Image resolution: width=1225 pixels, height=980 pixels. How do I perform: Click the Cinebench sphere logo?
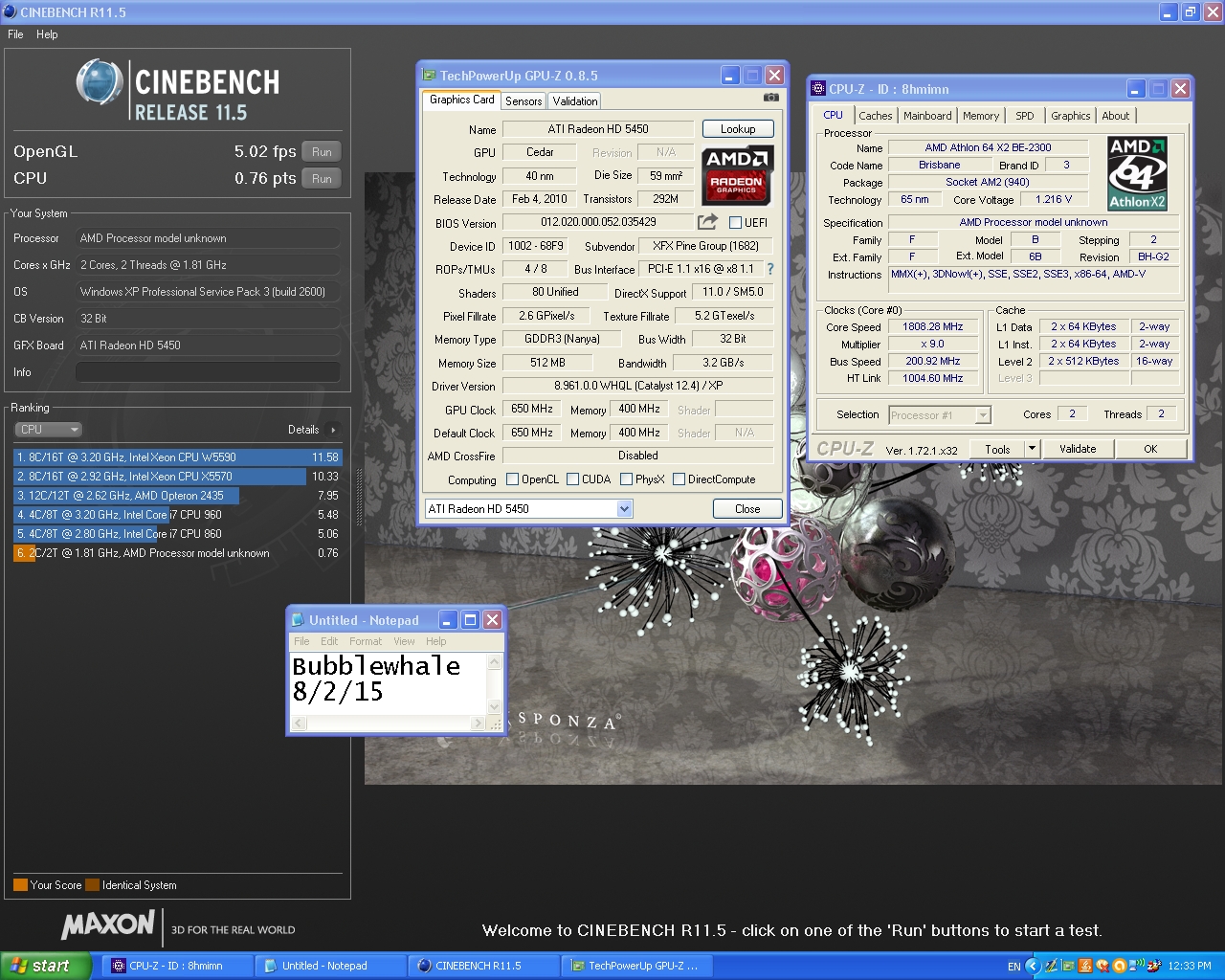(x=100, y=82)
